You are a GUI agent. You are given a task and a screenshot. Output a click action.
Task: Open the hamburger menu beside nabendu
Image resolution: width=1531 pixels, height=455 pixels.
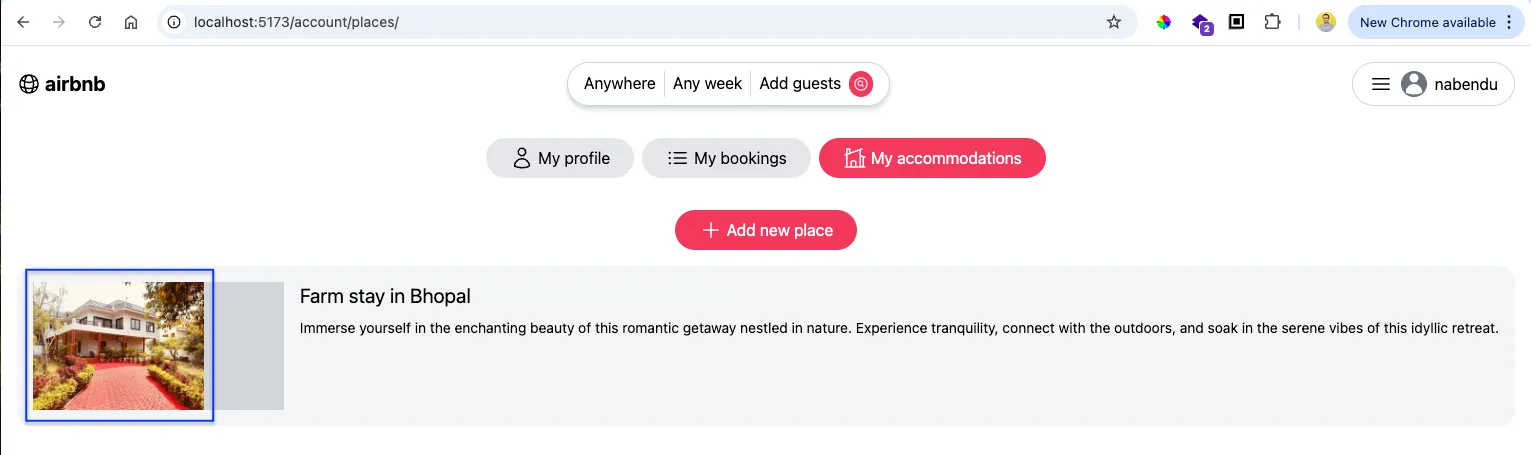[x=1381, y=85]
